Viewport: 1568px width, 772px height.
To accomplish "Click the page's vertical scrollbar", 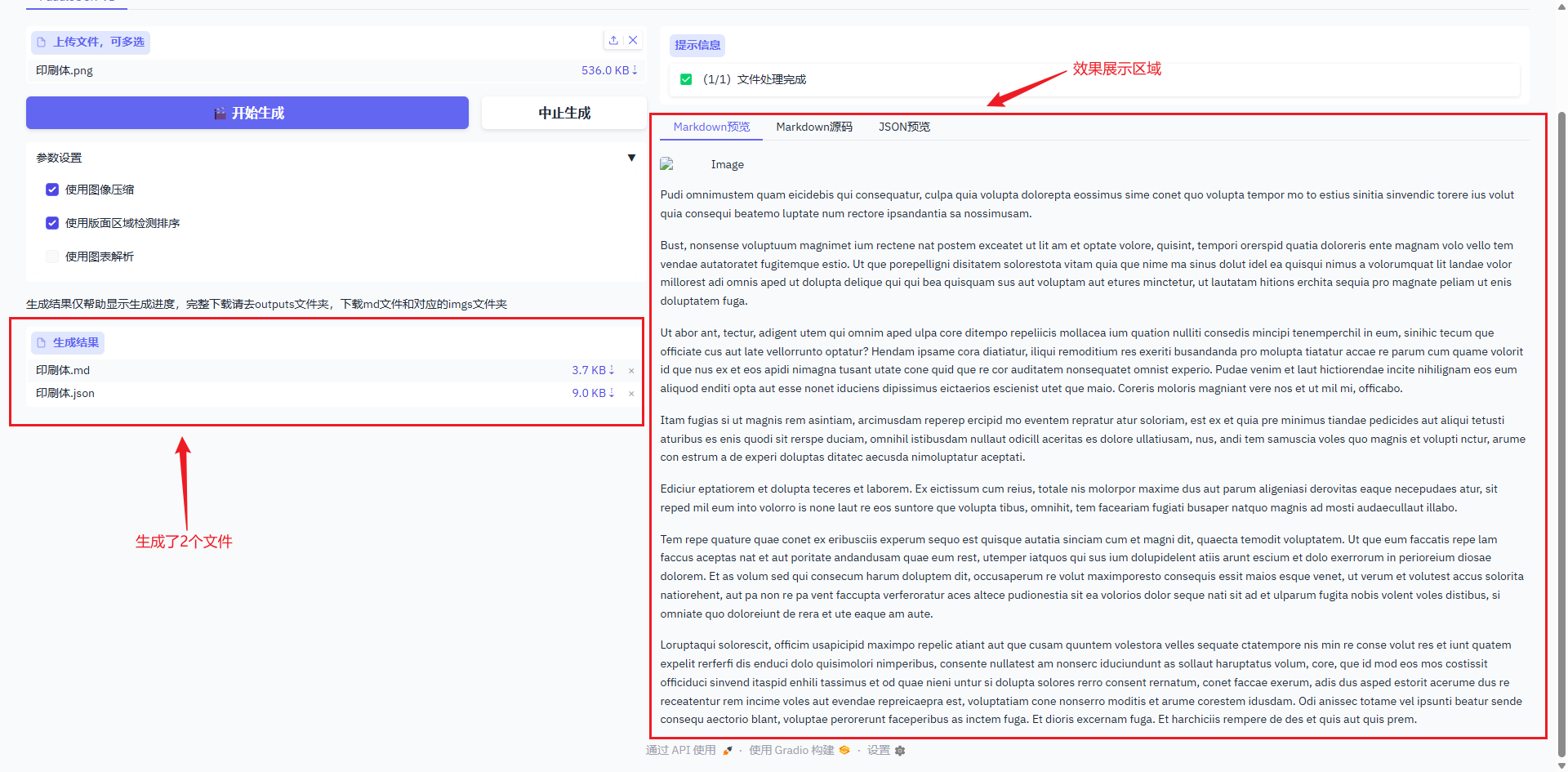I will click(1561, 408).
